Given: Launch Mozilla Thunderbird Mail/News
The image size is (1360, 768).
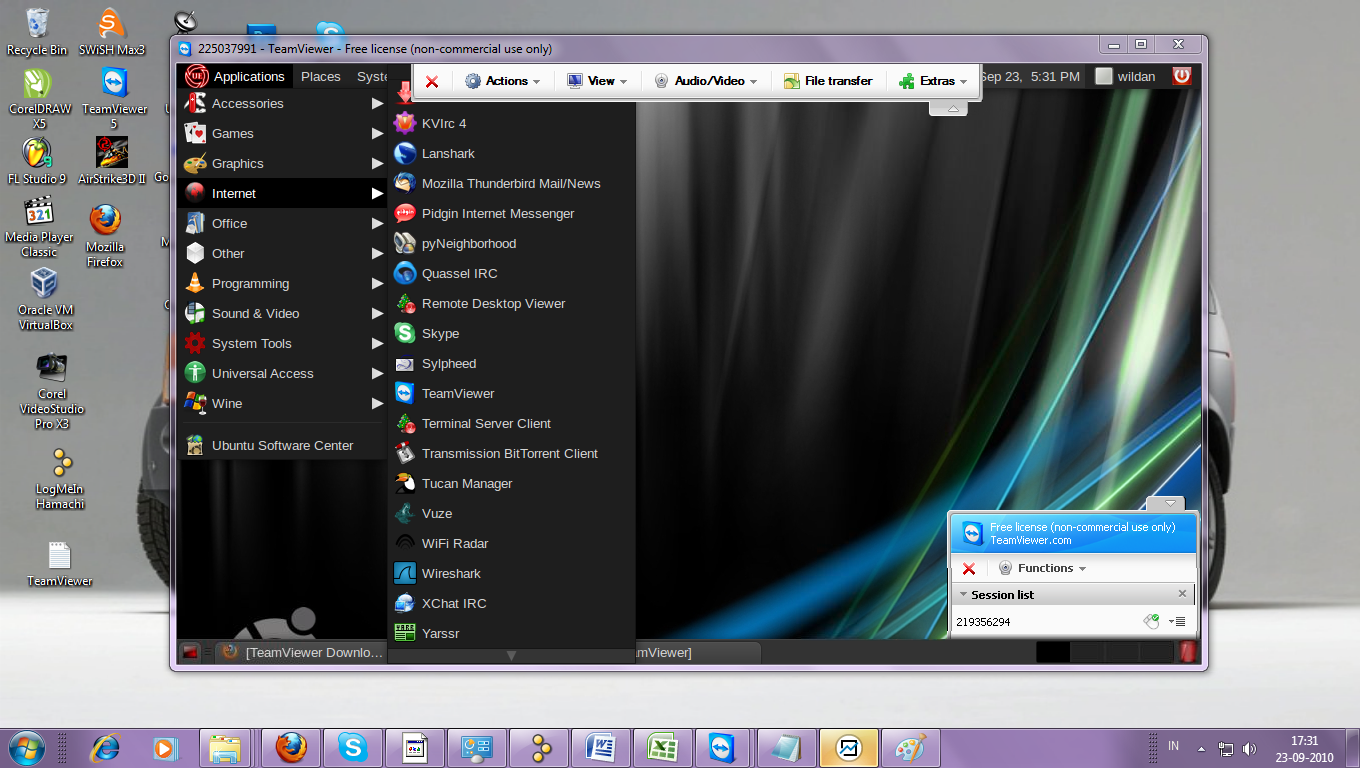Looking at the screenshot, I should tap(511, 183).
